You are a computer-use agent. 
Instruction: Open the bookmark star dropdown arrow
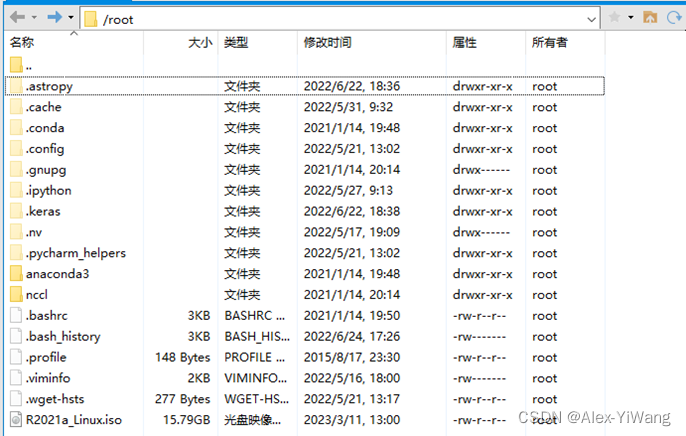(x=630, y=18)
